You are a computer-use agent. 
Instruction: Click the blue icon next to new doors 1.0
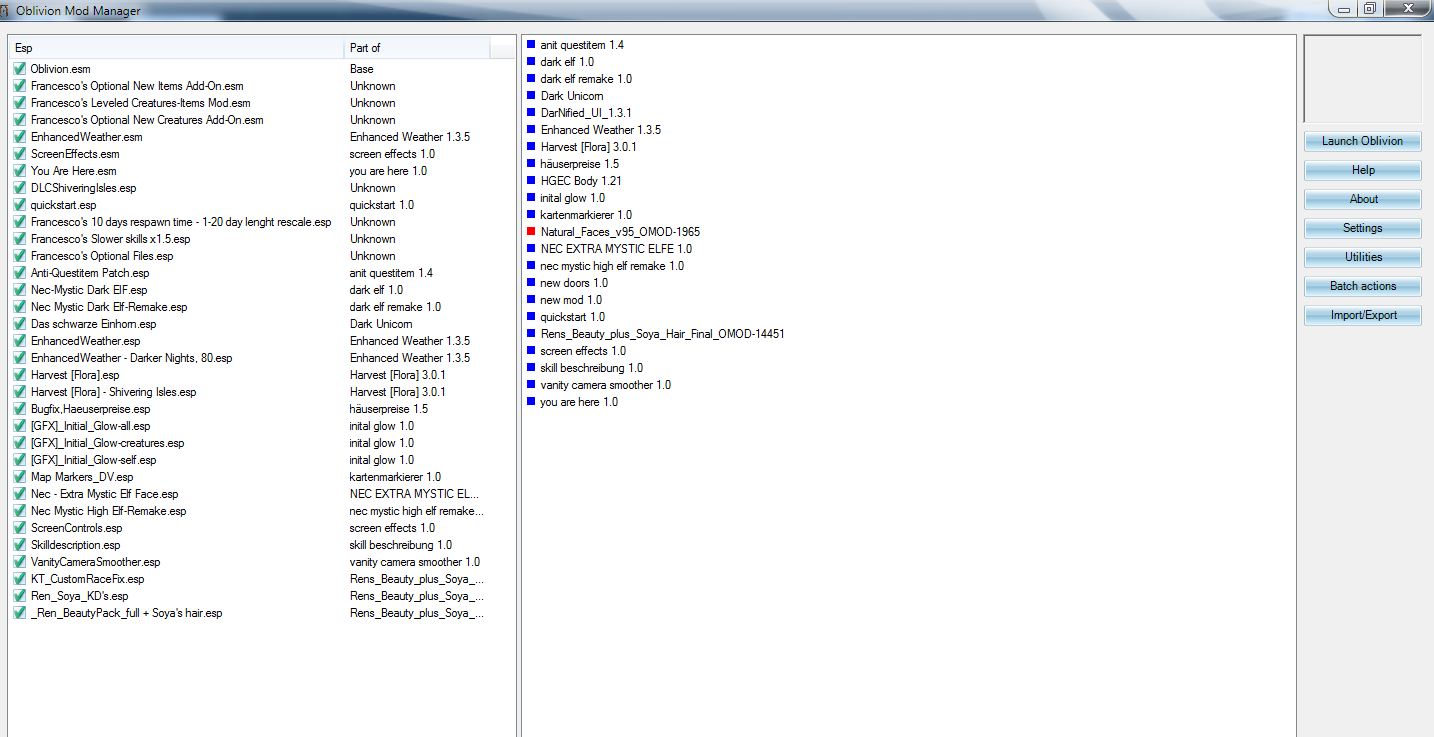tap(532, 283)
